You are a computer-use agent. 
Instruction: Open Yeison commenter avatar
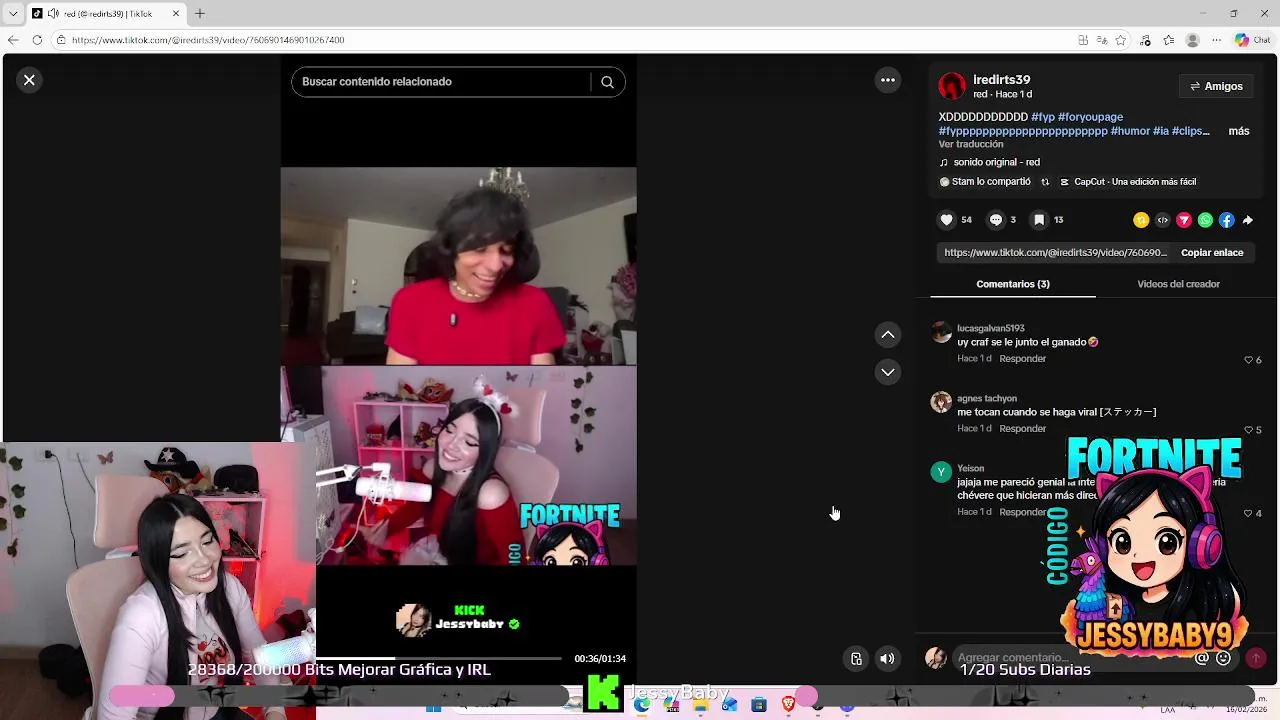point(941,472)
